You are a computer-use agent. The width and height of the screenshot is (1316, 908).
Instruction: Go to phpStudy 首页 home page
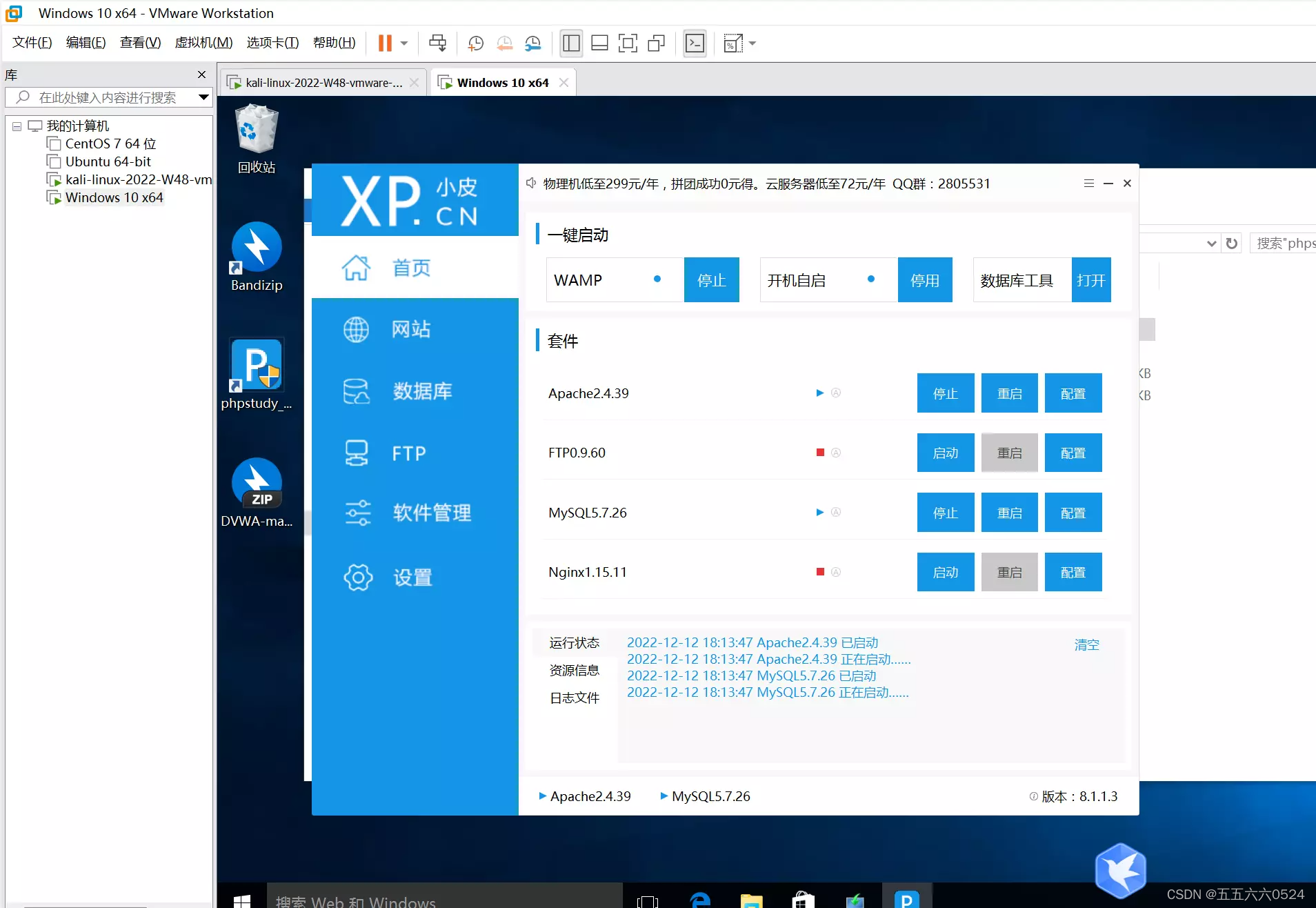tap(415, 268)
